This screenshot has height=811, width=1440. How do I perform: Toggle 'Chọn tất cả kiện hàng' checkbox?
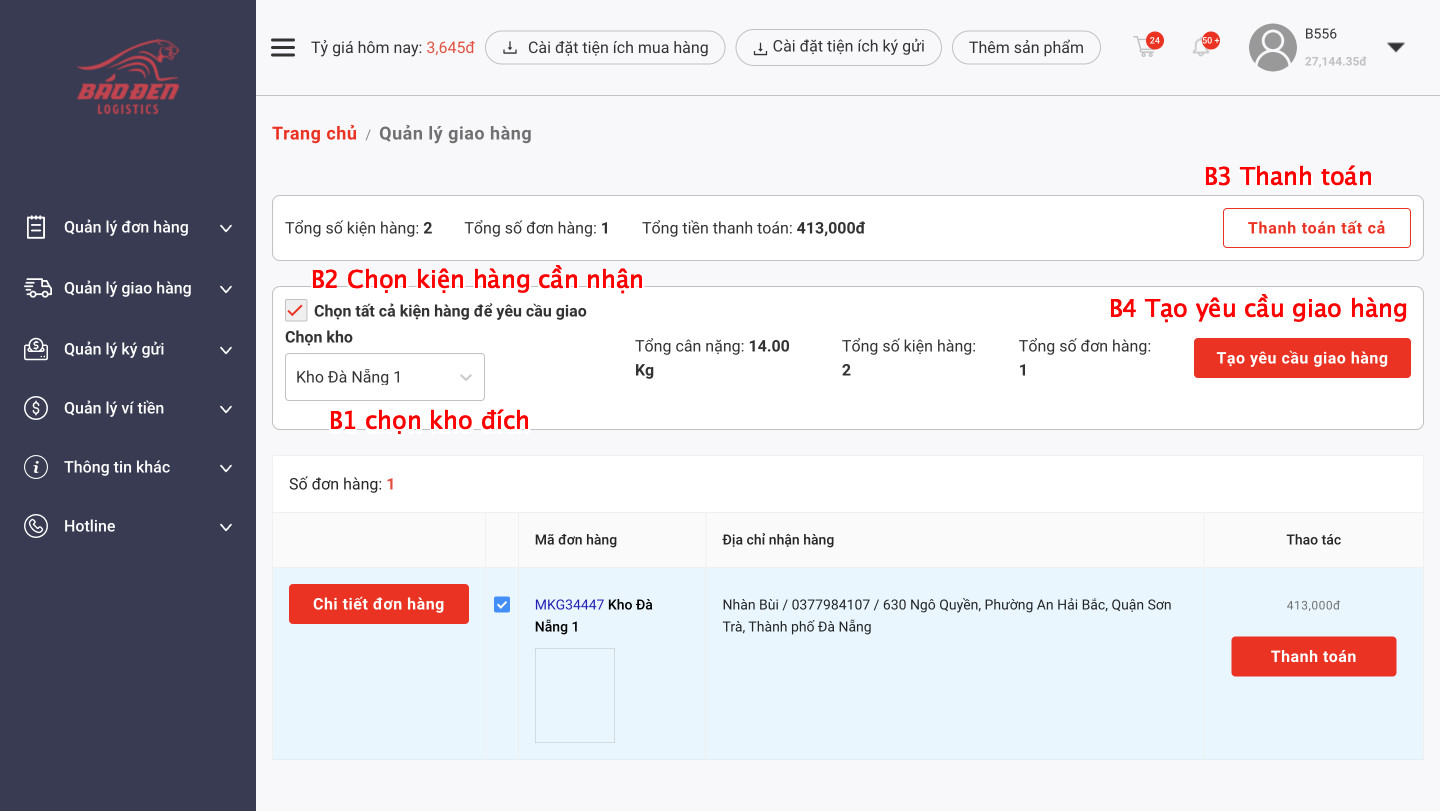[x=296, y=311]
